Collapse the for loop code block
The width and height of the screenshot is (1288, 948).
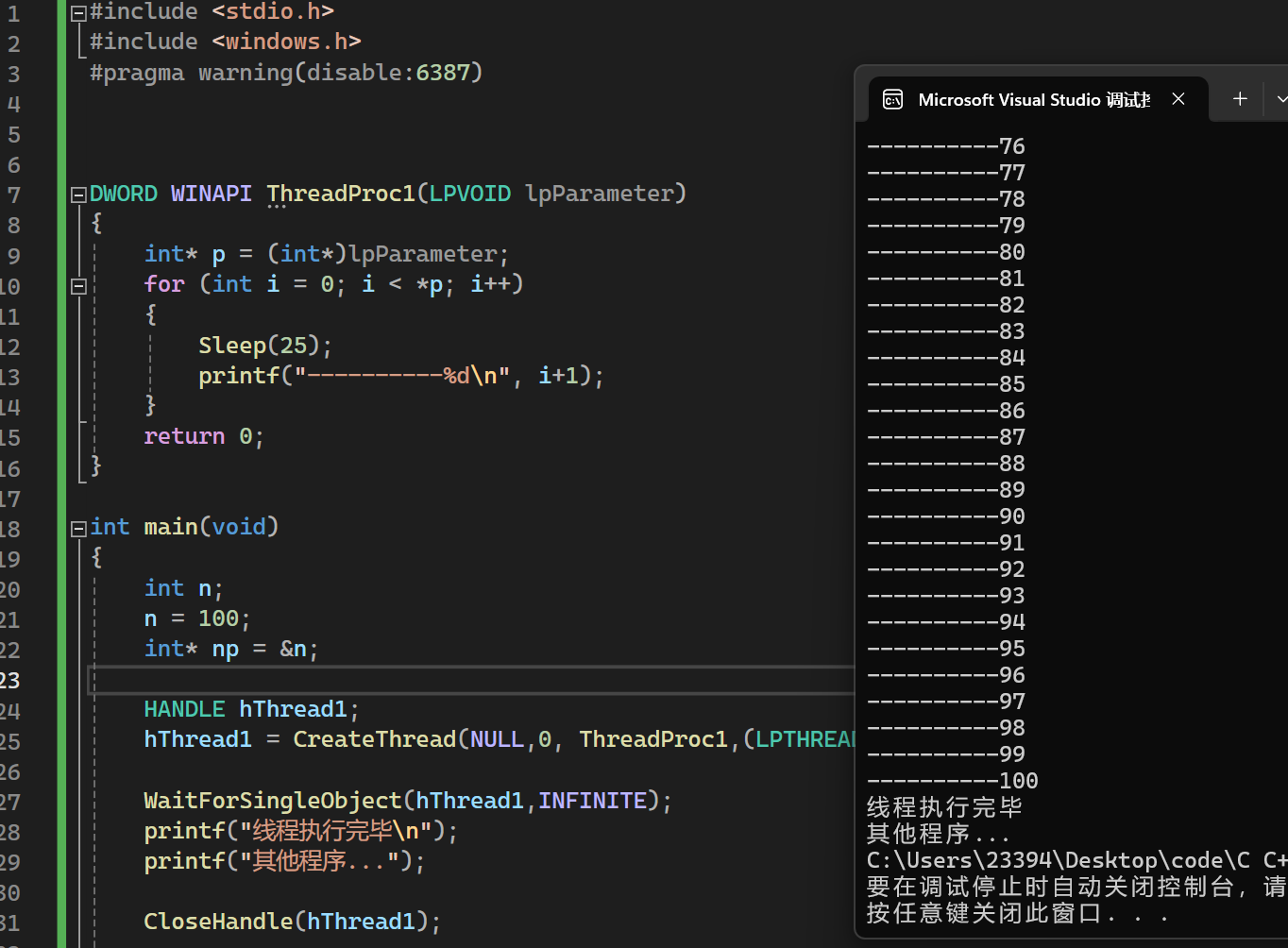pyautogui.click(x=79, y=285)
